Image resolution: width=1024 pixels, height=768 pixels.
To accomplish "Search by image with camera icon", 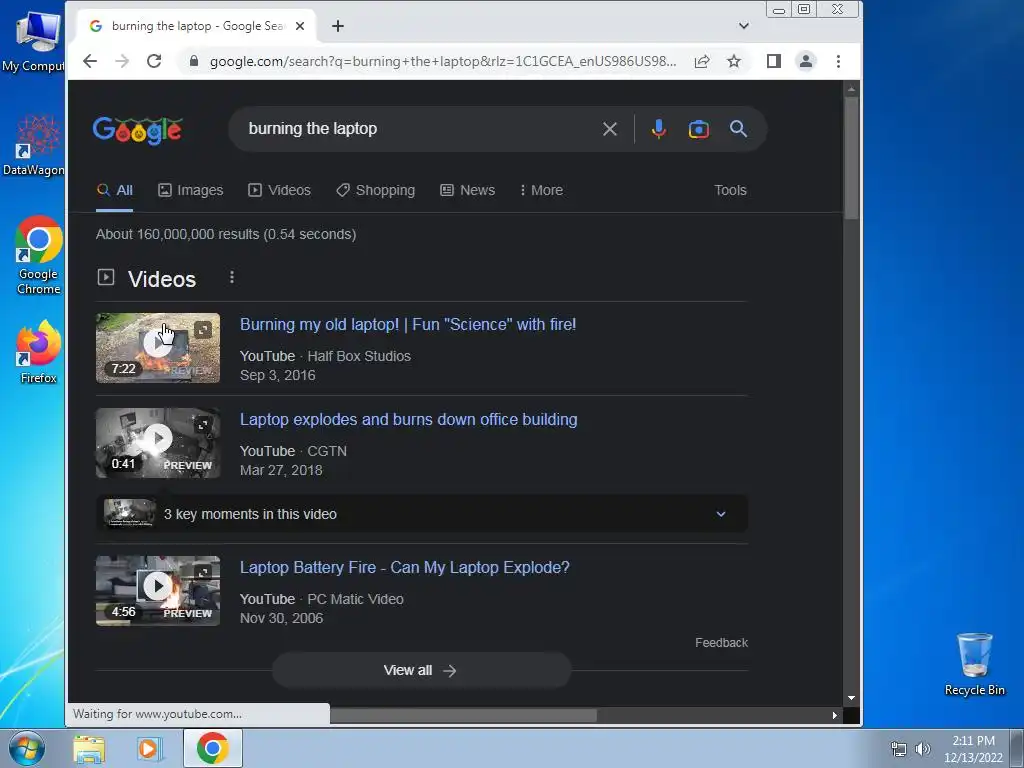I will tap(699, 129).
